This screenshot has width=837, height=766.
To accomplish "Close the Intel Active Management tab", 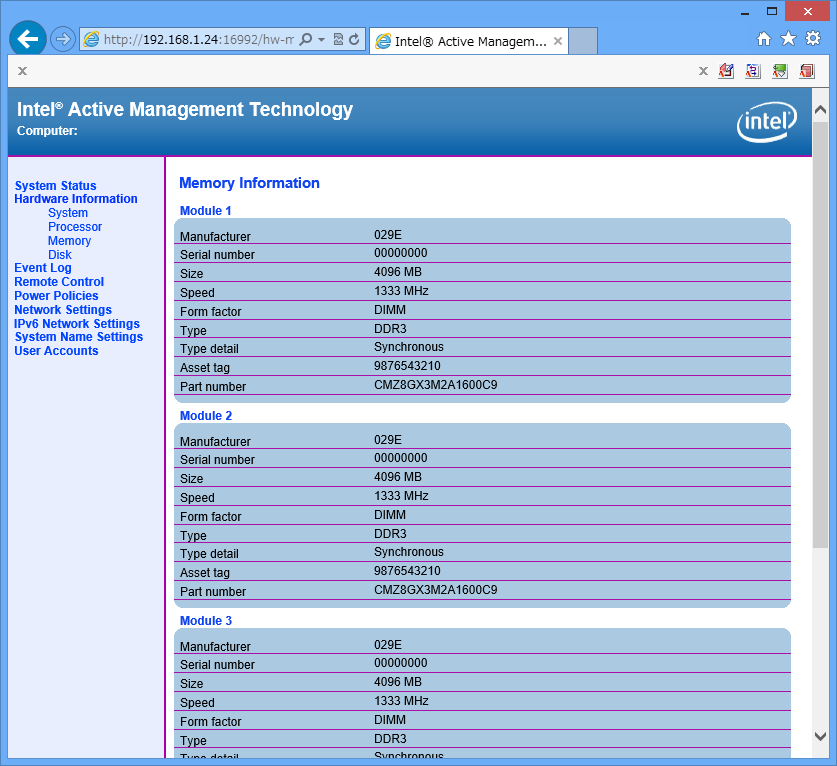I will click(x=558, y=41).
